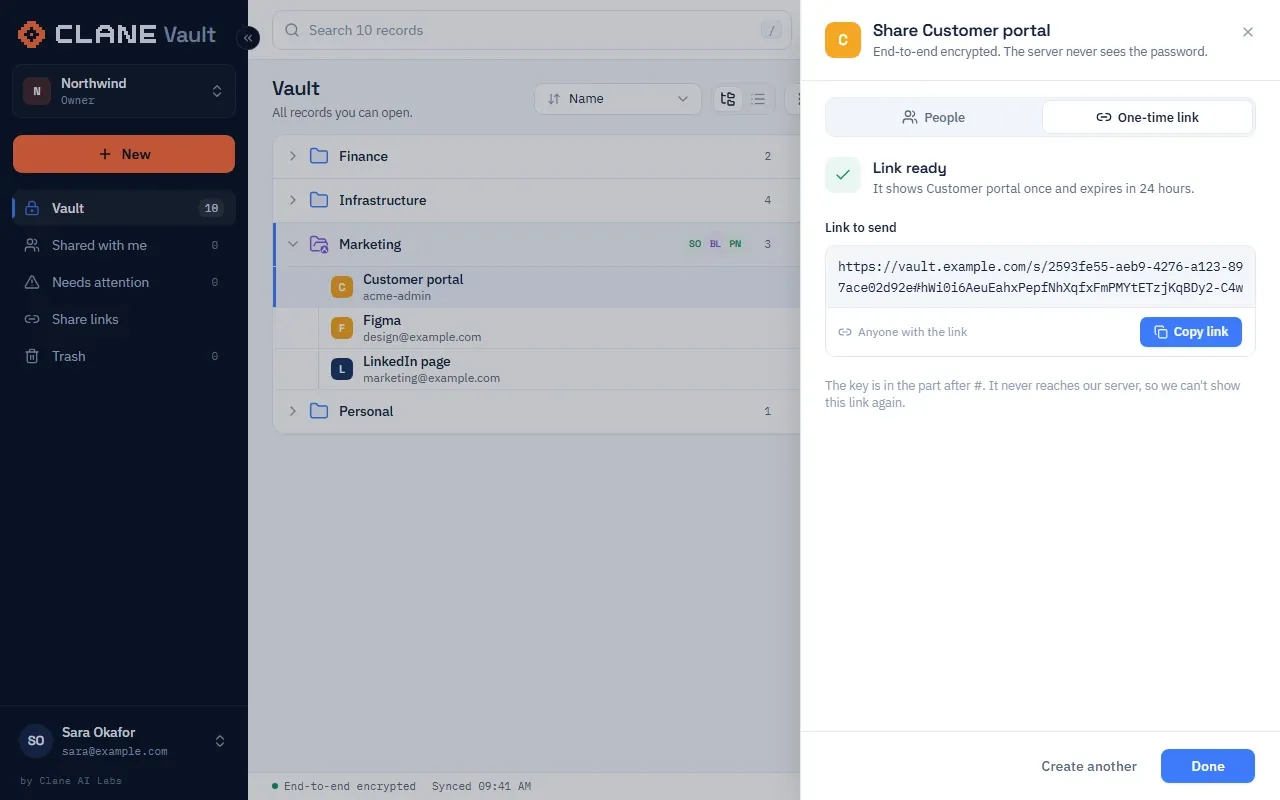The image size is (1280, 800).
Task: Click the Marketing shared folder icon
Action: [x=319, y=244]
